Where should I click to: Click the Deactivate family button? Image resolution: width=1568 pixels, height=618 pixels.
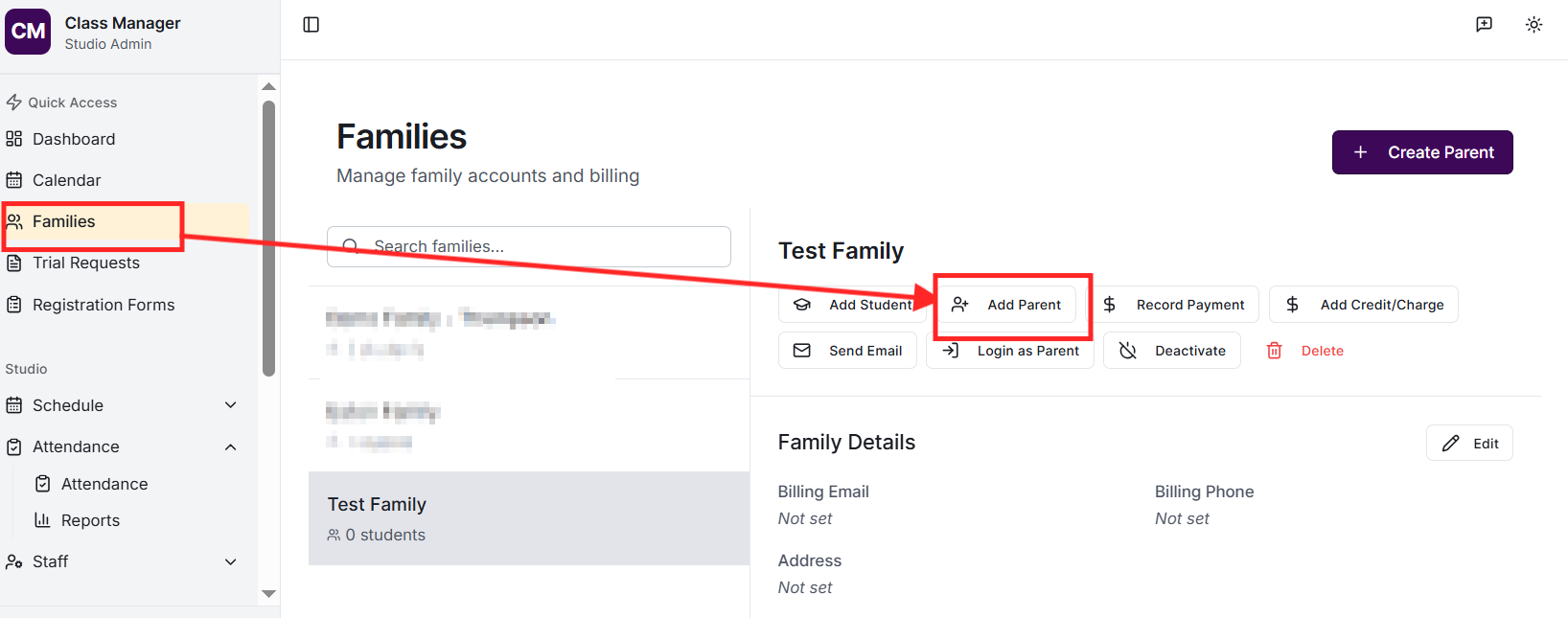[x=1171, y=351]
